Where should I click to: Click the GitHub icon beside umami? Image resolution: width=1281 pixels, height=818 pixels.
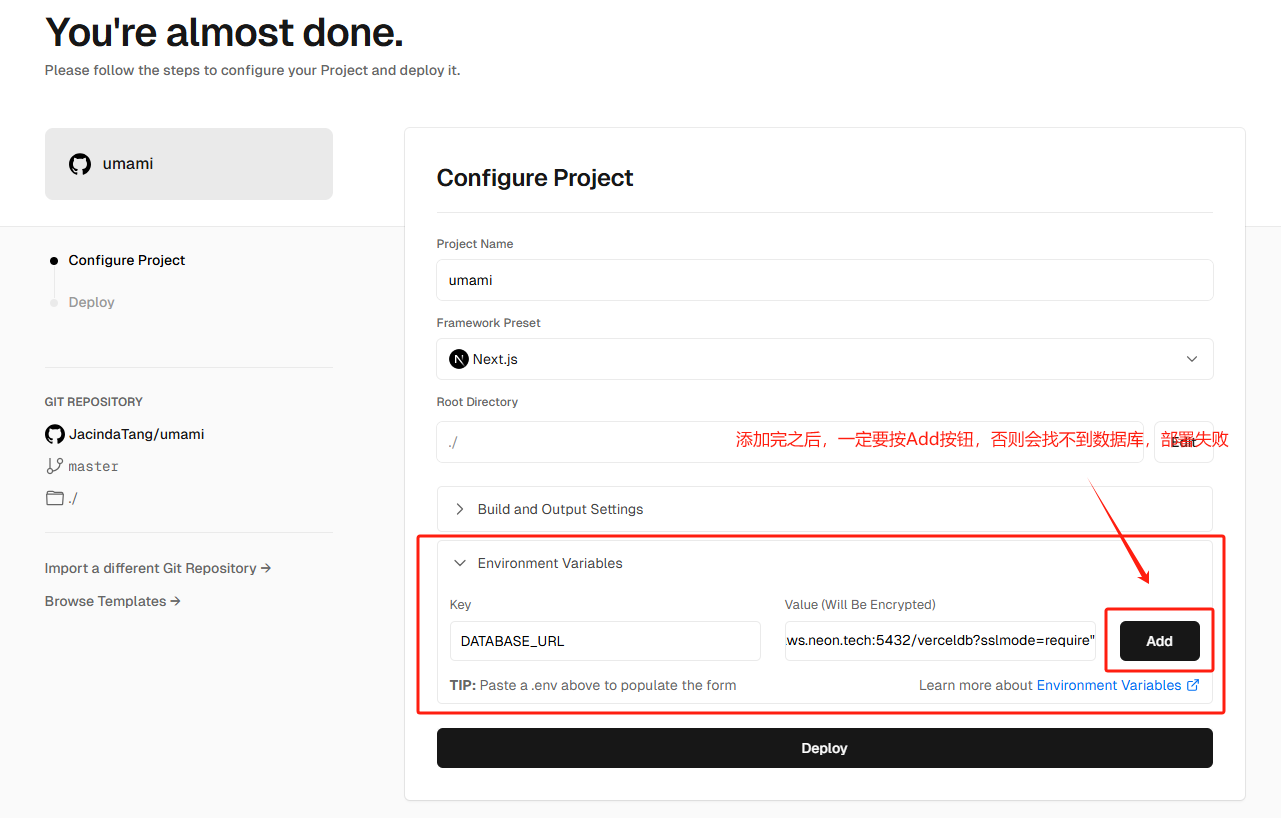coord(80,164)
